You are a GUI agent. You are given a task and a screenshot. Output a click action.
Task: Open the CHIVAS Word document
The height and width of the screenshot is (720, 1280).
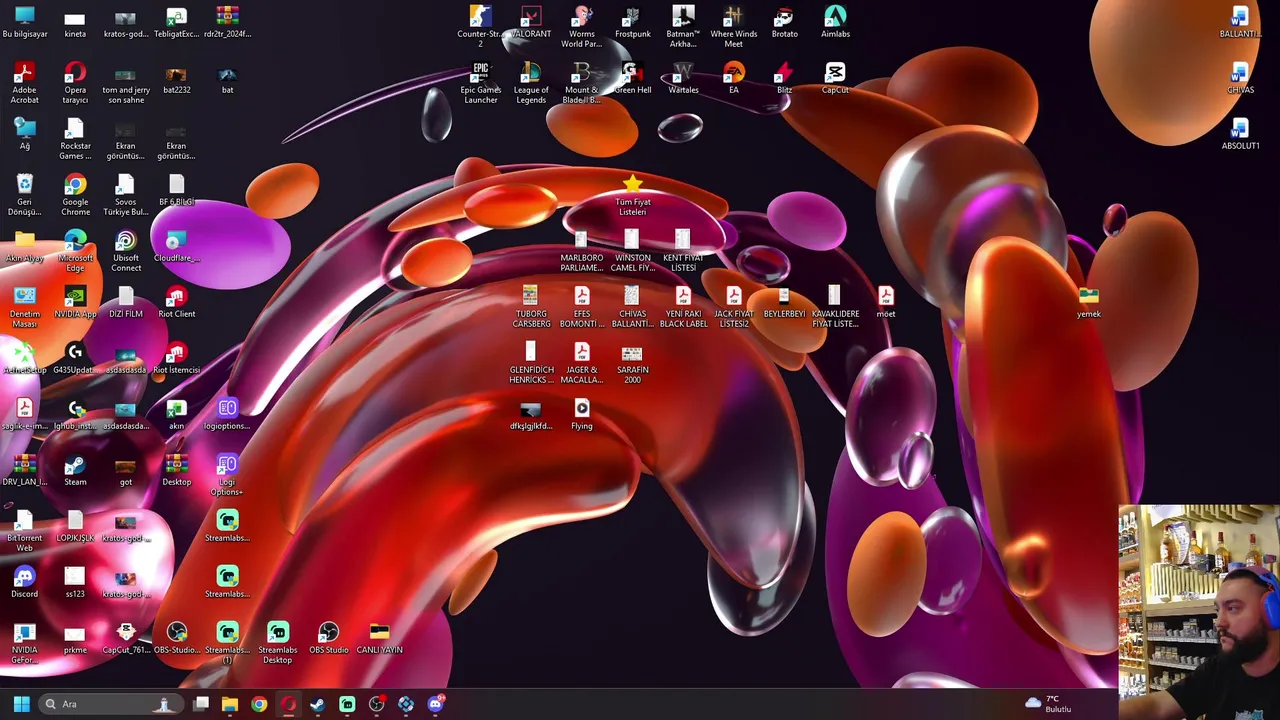pos(1240,78)
